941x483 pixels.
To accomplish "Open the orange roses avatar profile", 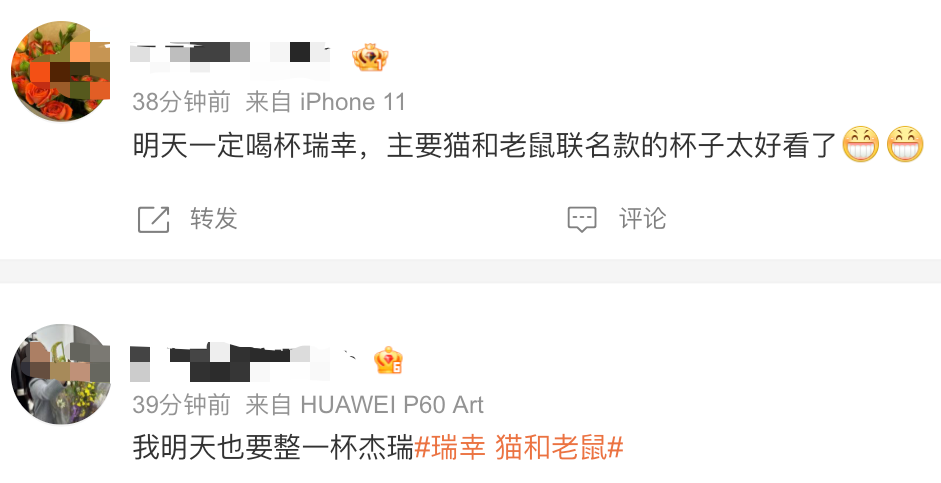I will point(61,71).
